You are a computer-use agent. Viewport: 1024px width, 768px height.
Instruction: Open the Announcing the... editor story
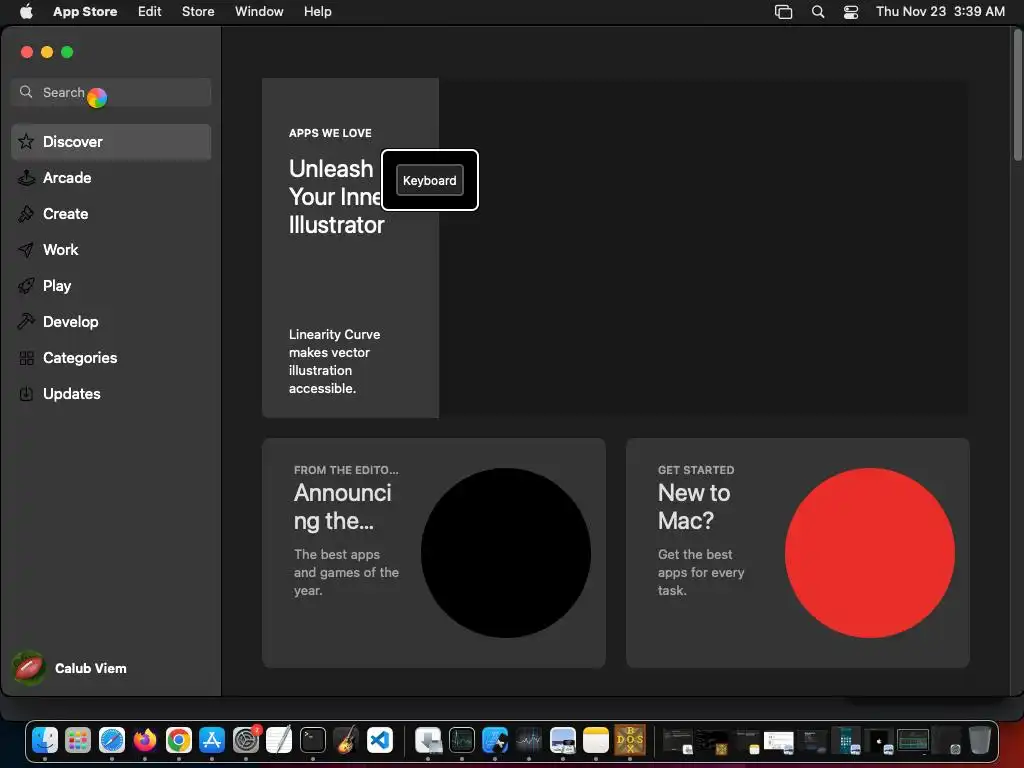click(434, 552)
